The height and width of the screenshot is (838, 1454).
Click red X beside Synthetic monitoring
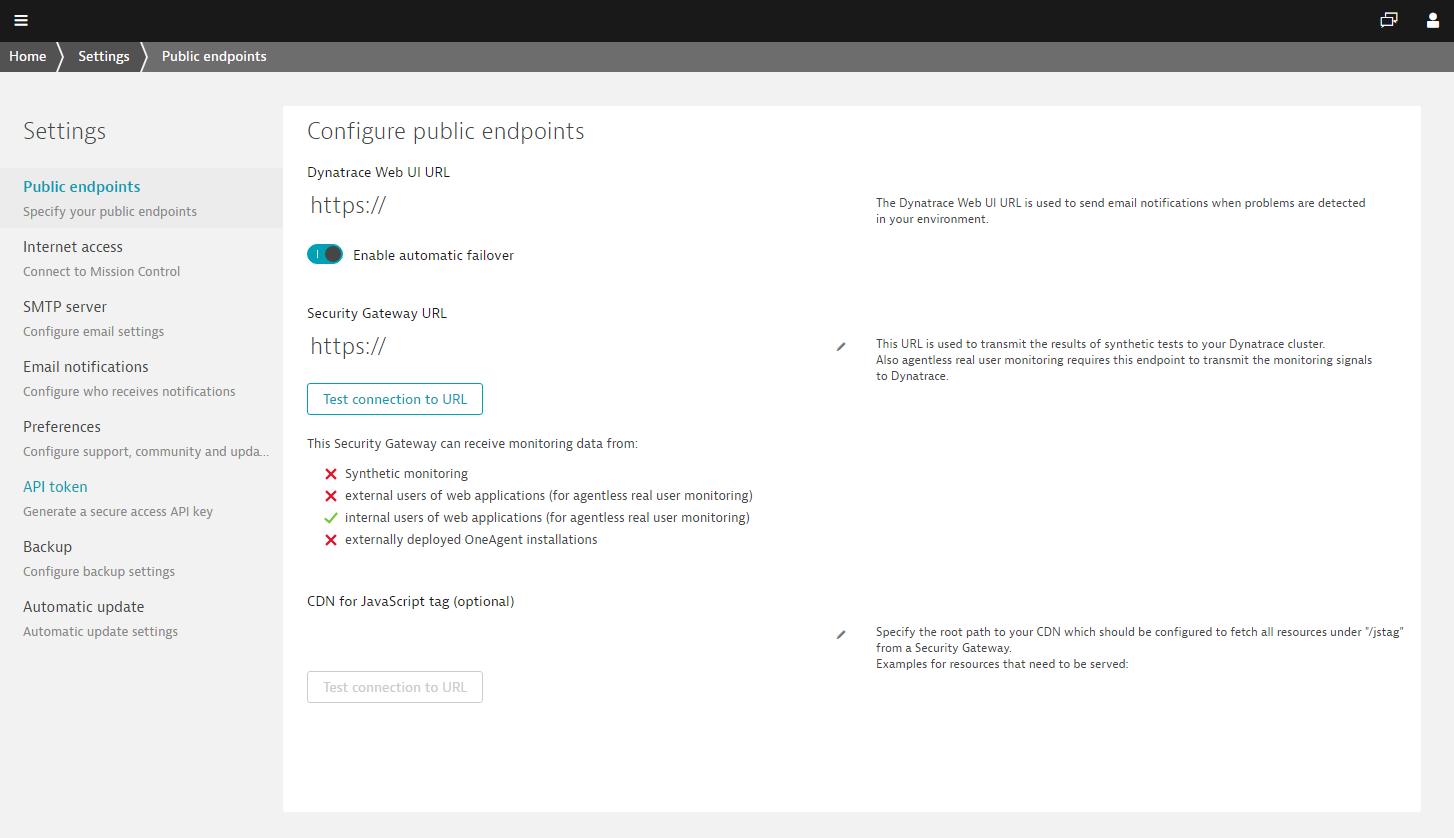(x=331, y=474)
